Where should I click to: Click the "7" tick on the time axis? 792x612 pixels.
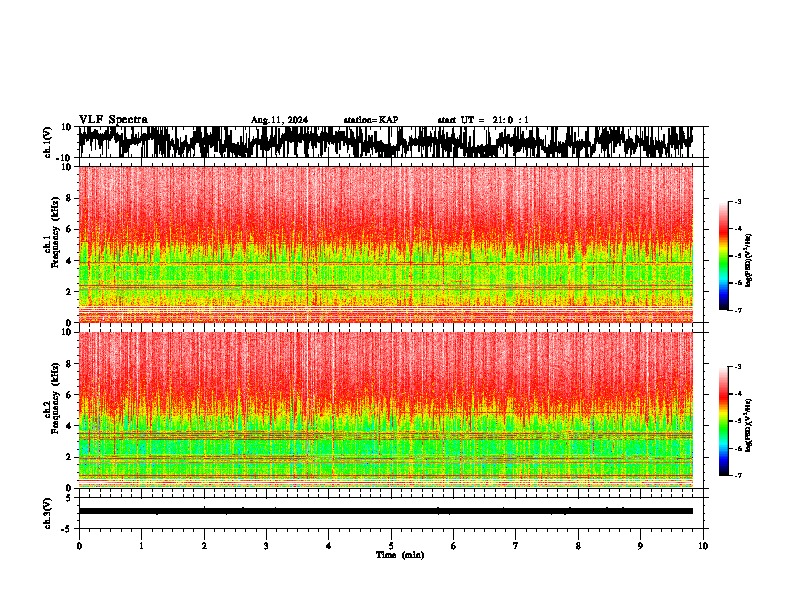(x=516, y=546)
